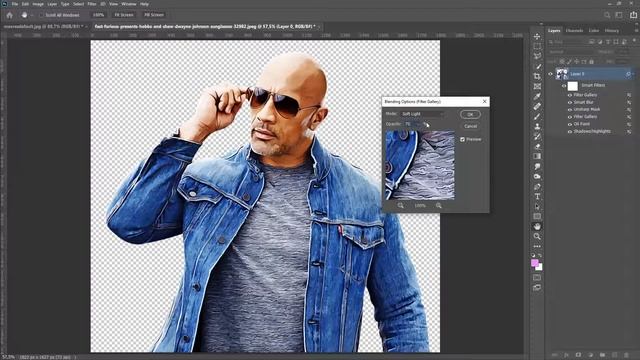Open blending options icon for Smart Blur
The image size is (640, 360).
tap(629, 102)
